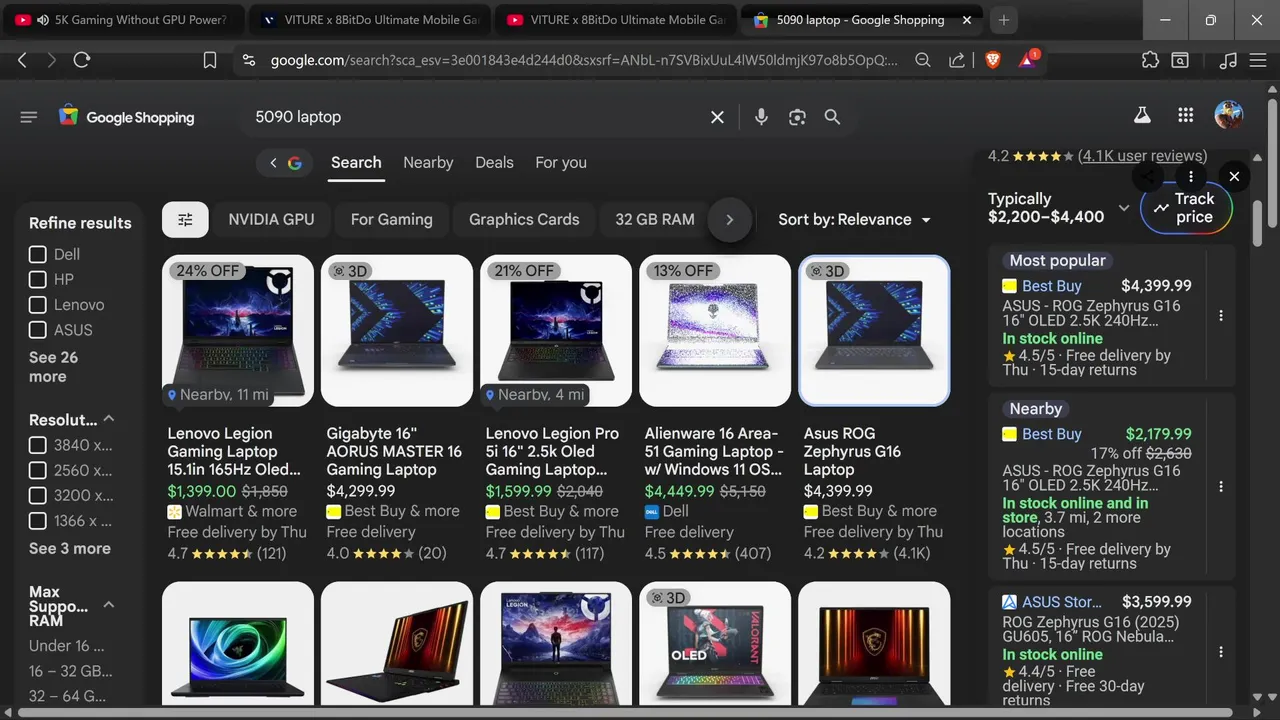
Task: Open the browser zoom magnifier icon
Action: 923,60
